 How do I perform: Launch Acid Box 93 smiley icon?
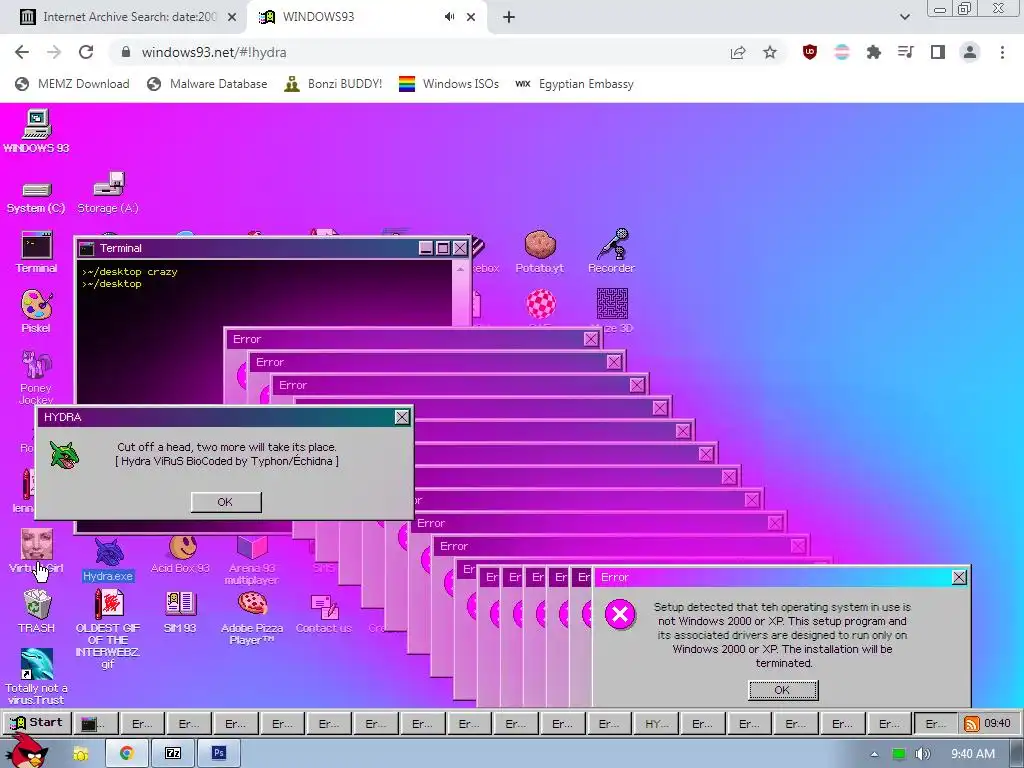[180, 555]
